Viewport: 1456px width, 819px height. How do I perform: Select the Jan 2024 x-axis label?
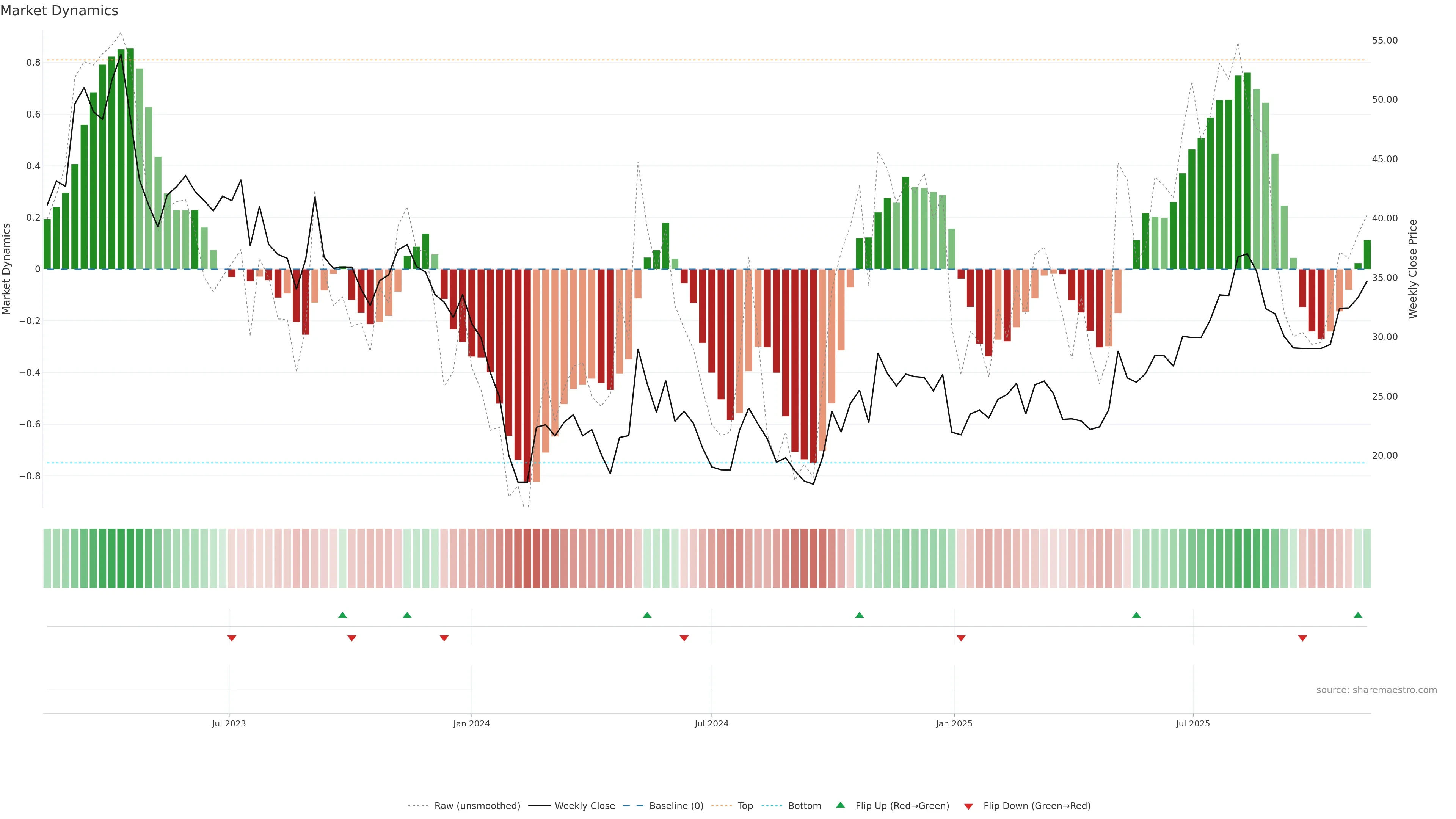click(x=471, y=723)
